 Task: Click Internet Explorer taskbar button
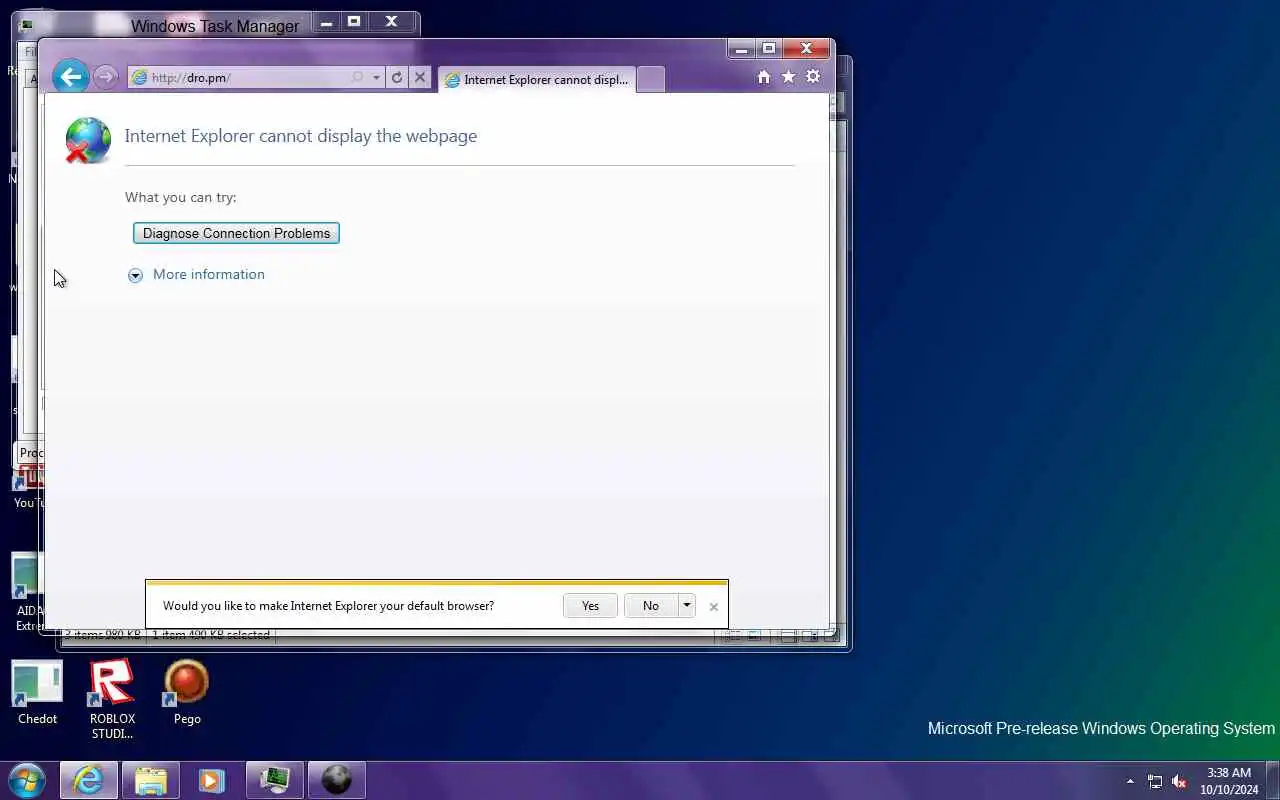coord(89,780)
